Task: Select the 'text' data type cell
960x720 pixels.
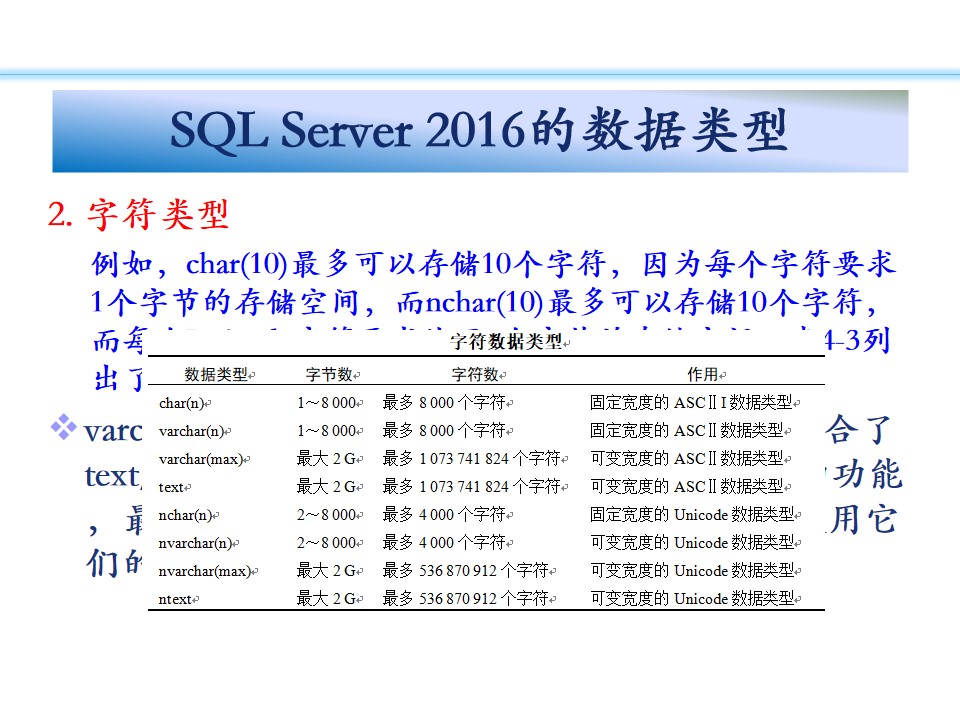Action: (x=171, y=487)
